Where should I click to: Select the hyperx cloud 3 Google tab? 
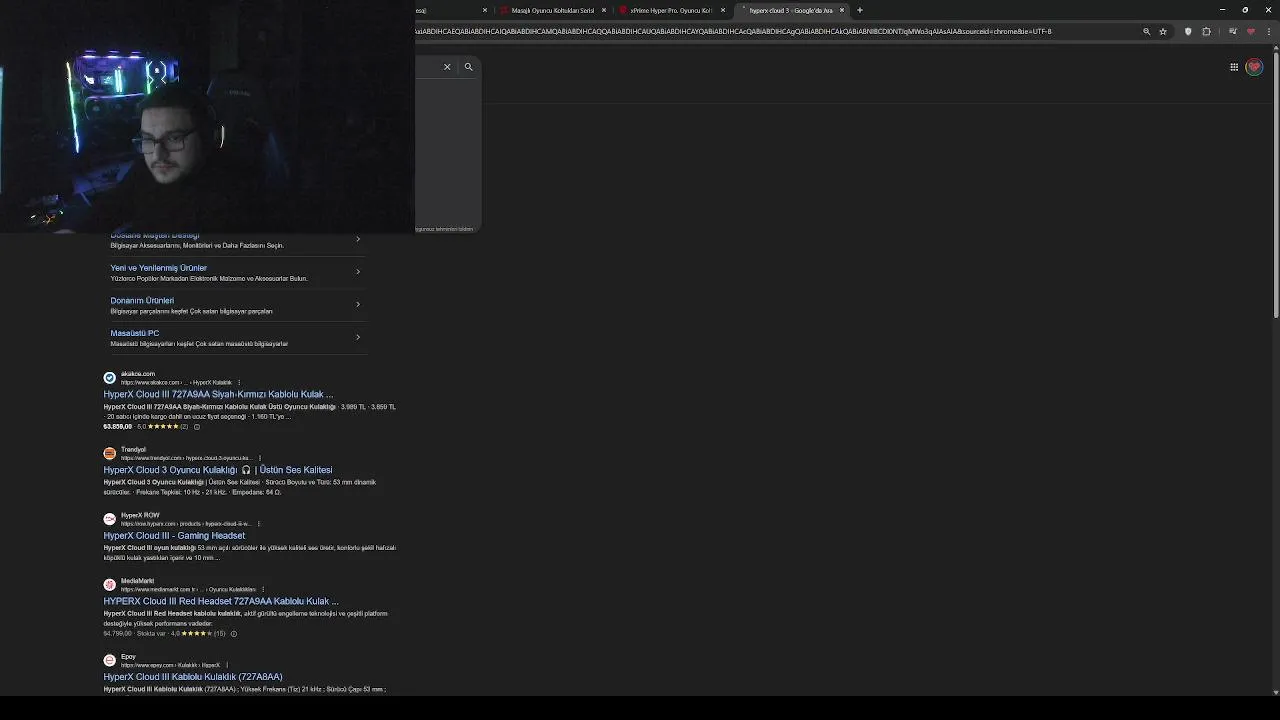click(790, 10)
